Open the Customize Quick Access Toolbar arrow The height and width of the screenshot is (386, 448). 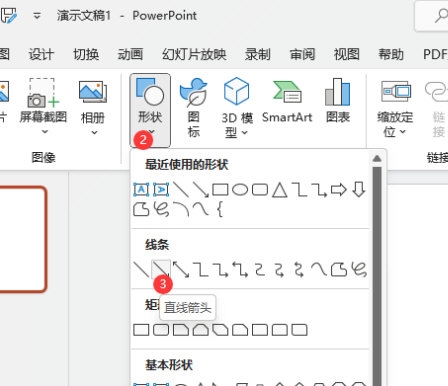click(37, 16)
